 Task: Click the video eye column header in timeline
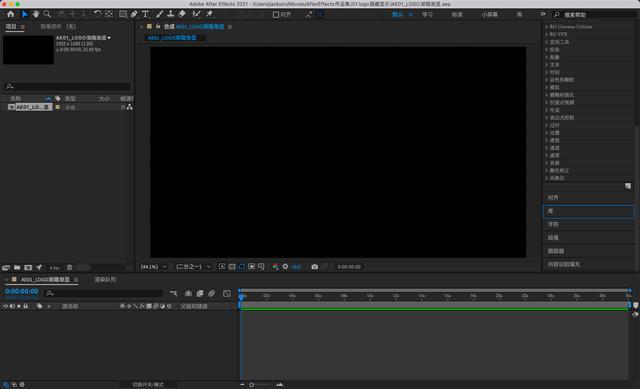coord(5,306)
